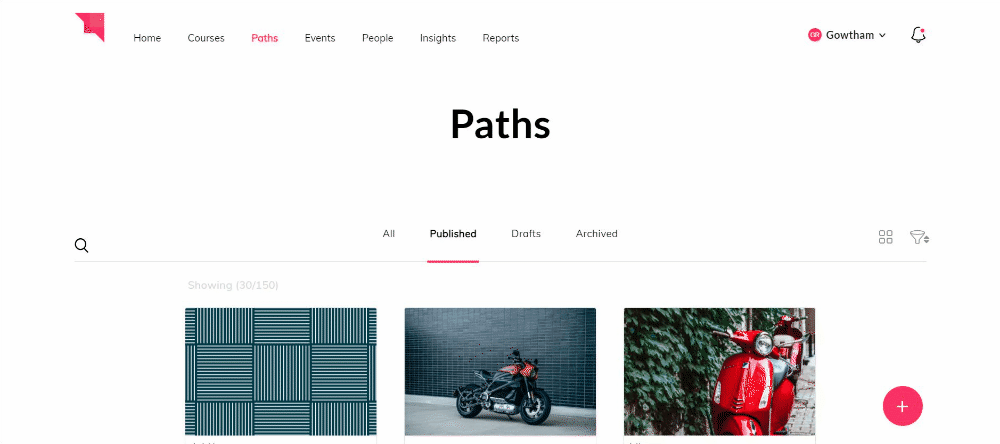Open the black motorcycle path thumbnail
Image resolution: width=1000 pixels, height=444 pixels.
pos(500,371)
